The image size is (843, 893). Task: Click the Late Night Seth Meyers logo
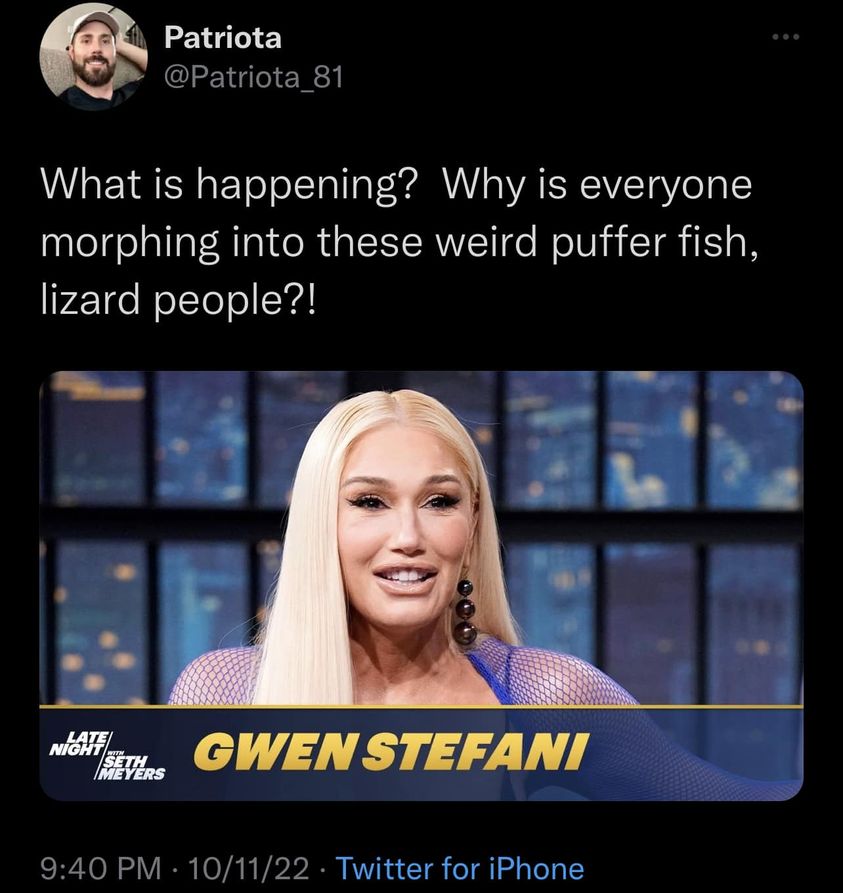[x=107, y=755]
